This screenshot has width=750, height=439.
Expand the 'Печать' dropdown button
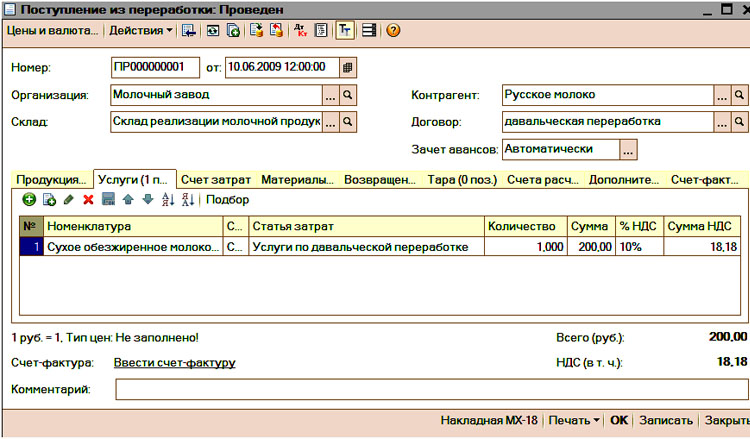click(574, 420)
